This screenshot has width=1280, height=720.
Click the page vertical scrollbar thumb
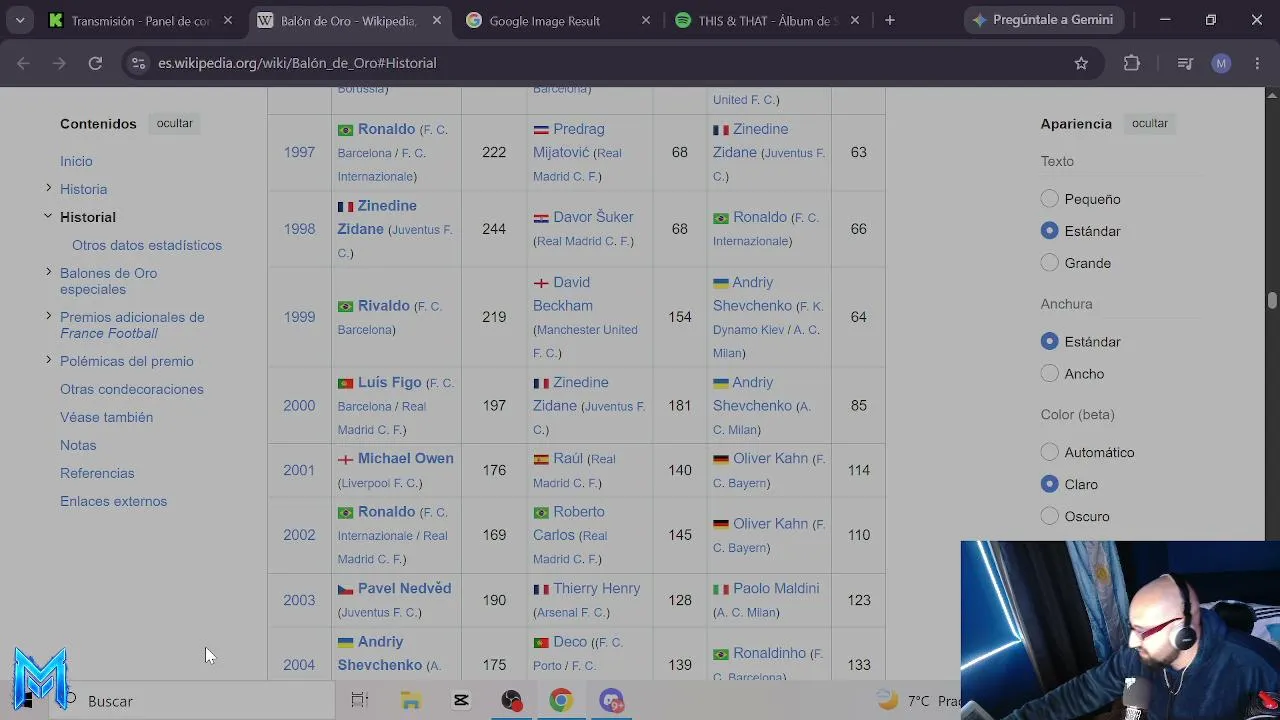click(x=1272, y=300)
